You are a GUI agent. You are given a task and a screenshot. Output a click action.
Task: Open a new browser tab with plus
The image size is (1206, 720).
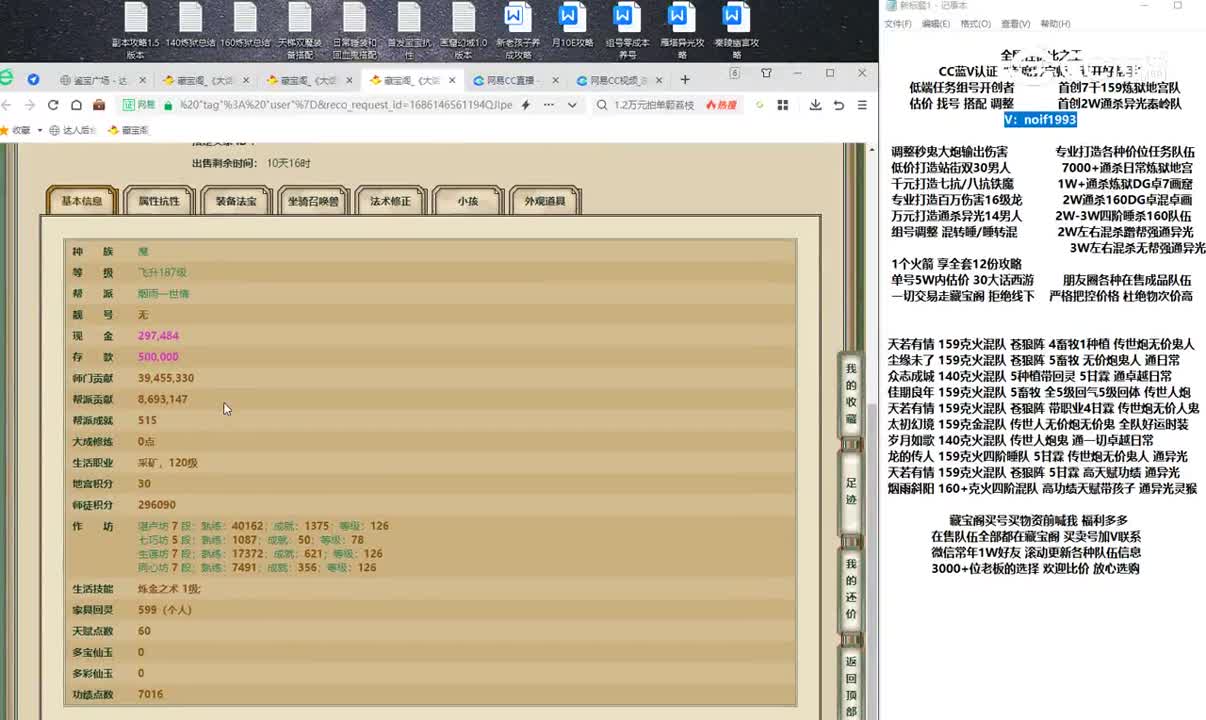tap(685, 80)
